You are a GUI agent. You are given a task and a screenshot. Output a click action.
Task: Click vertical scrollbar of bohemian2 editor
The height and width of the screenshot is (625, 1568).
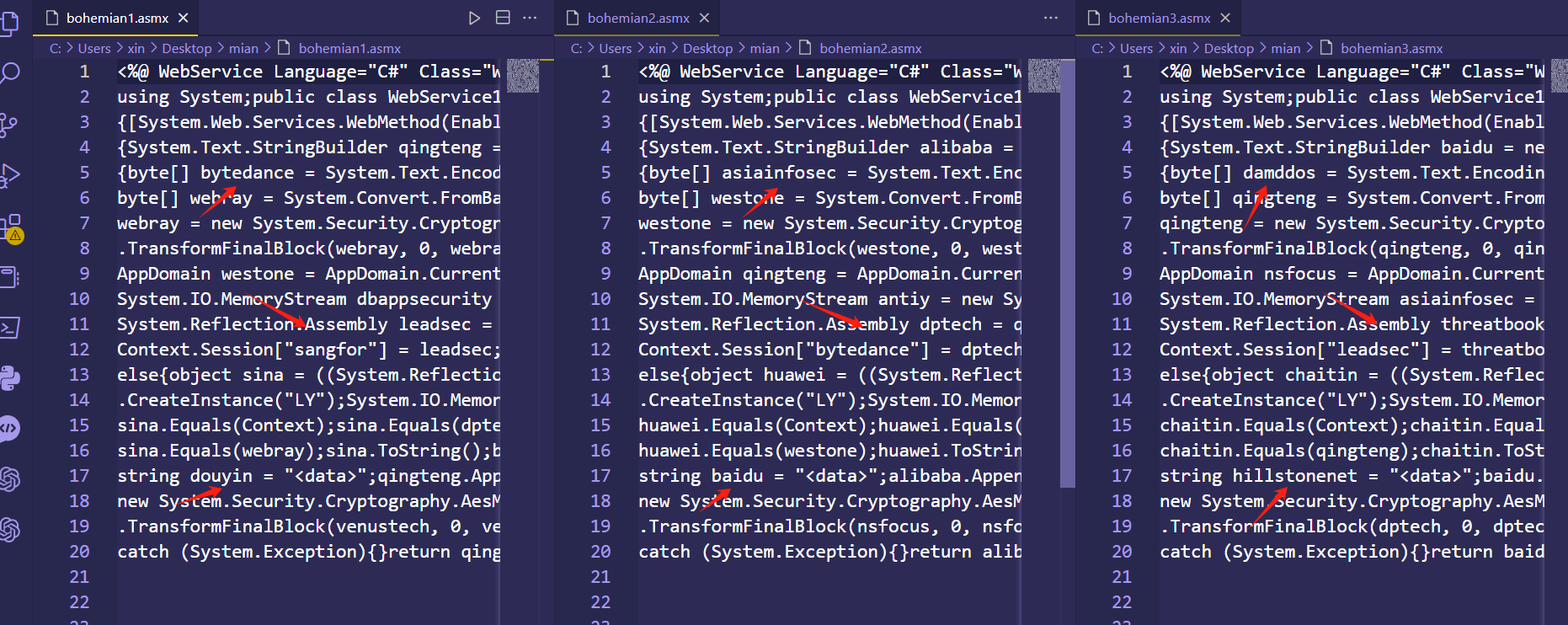(1068, 274)
